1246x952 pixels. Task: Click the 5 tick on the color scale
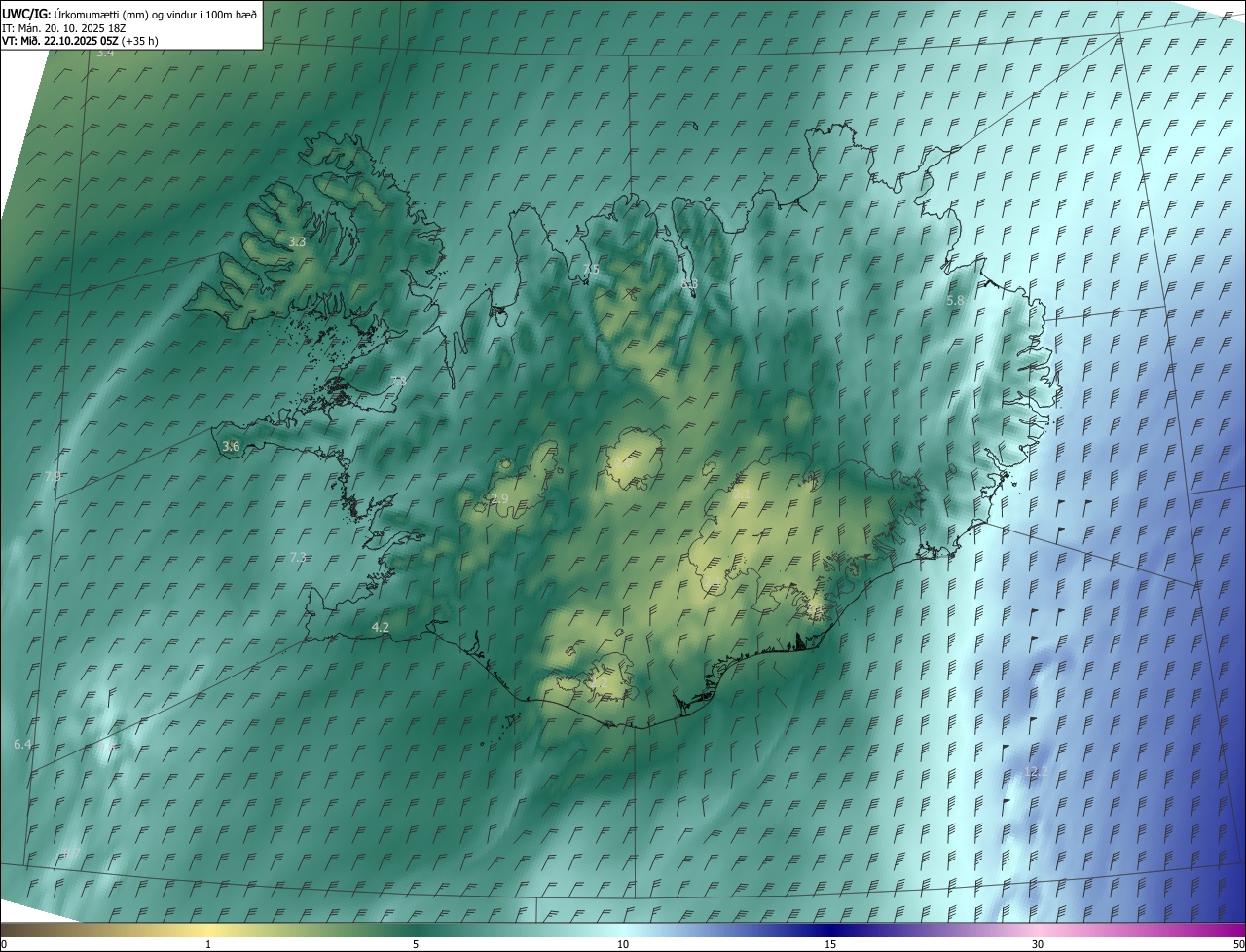(416, 944)
